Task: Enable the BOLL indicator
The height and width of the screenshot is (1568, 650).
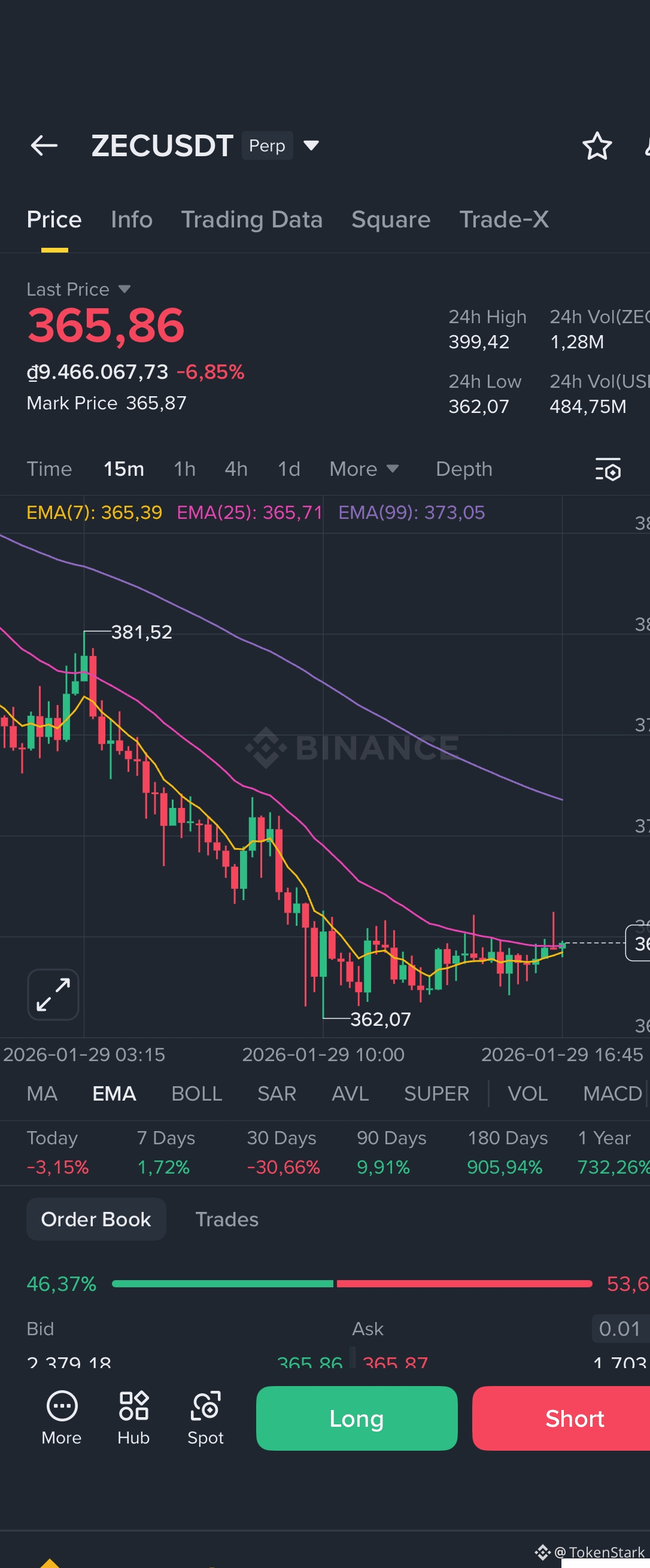Action: 196,1093
